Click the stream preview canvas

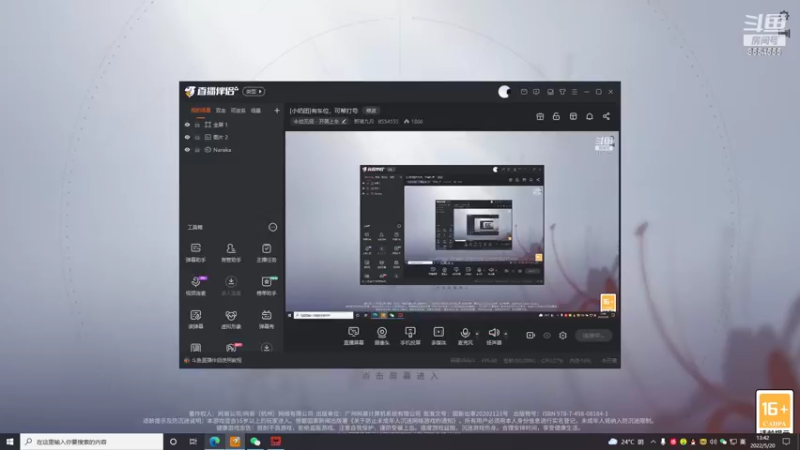pyautogui.click(x=452, y=225)
